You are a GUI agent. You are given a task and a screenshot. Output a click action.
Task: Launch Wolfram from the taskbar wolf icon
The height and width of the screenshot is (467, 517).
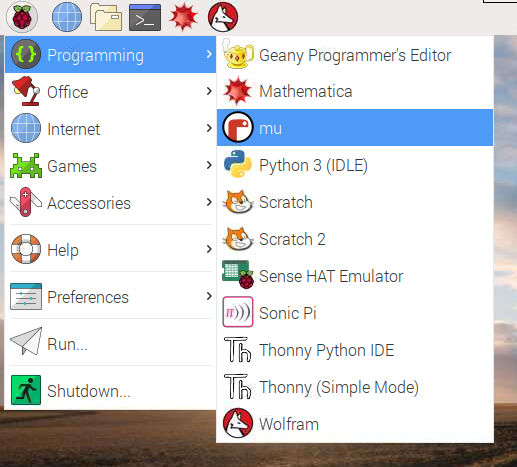click(x=223, y=17)
